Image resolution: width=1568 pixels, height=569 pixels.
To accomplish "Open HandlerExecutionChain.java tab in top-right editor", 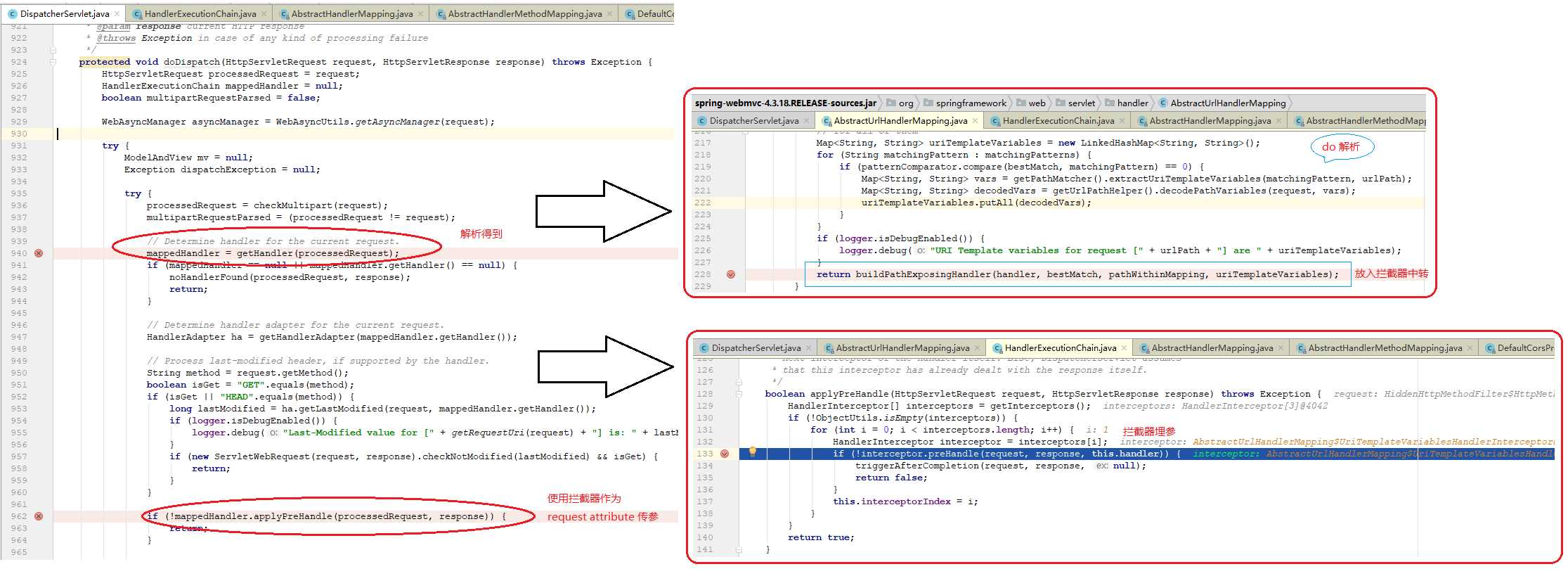I will pos(1058,121).
